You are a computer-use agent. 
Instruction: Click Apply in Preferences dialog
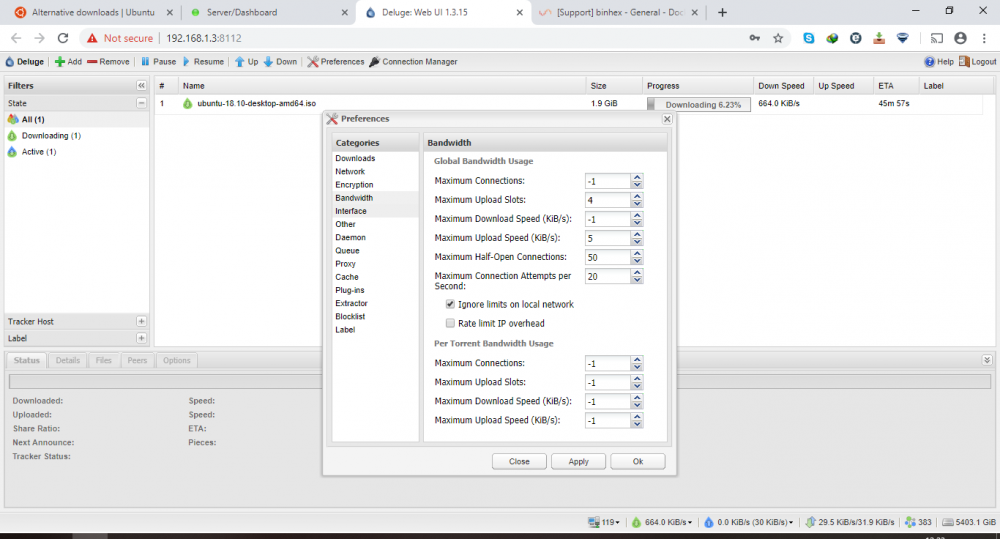pos(578,461)
